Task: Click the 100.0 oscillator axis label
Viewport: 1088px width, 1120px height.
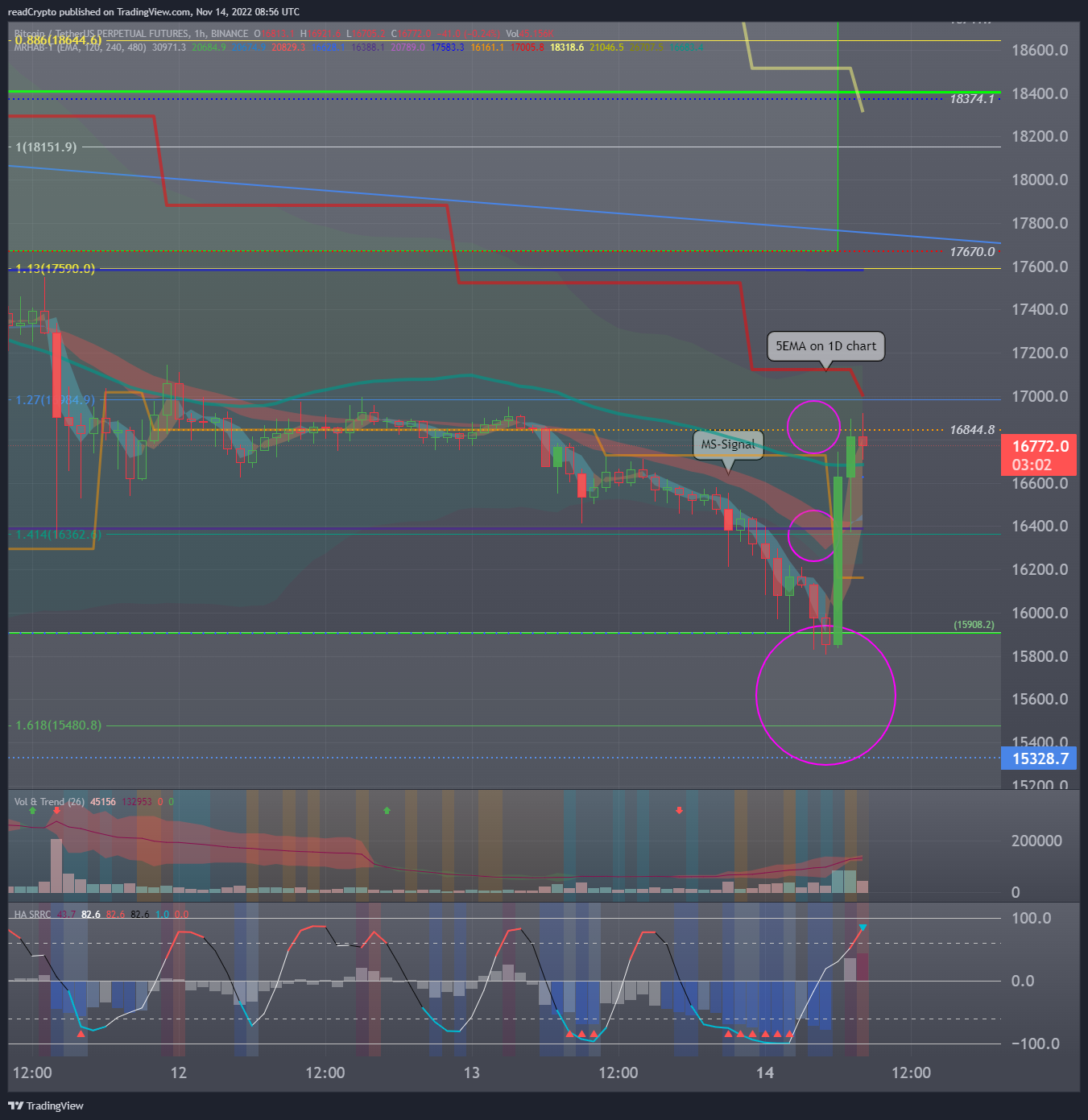Action: pyautogui.click(x=1032, y=918)
